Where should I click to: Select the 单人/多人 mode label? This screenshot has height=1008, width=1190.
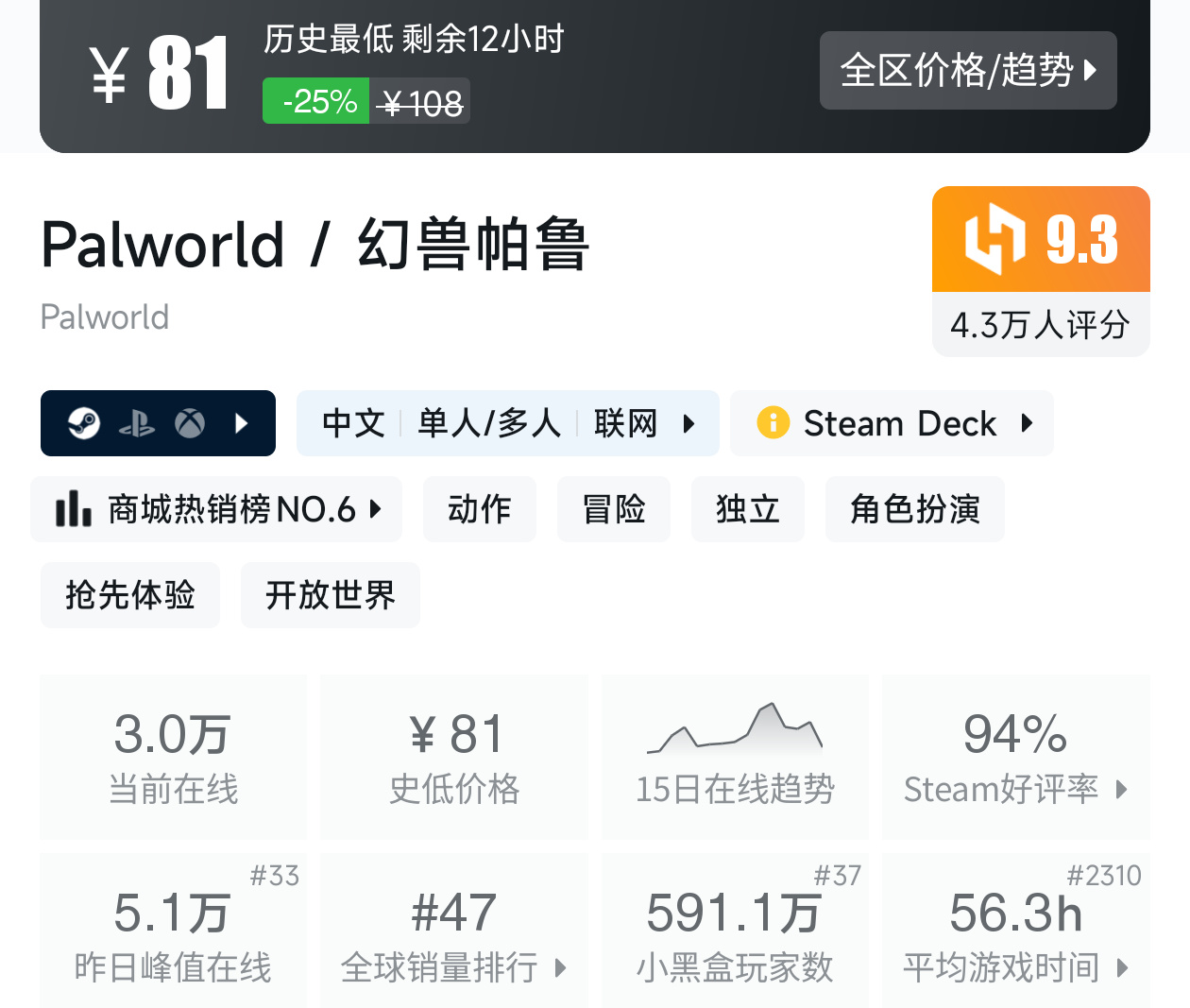pyautogui.click(x=489, y=423)
